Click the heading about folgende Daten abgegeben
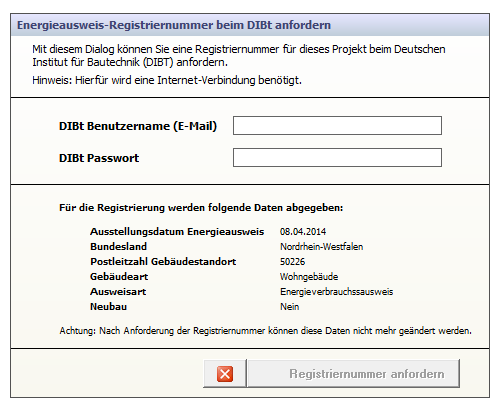Screen dimensions: 501x406 point(201,208)
